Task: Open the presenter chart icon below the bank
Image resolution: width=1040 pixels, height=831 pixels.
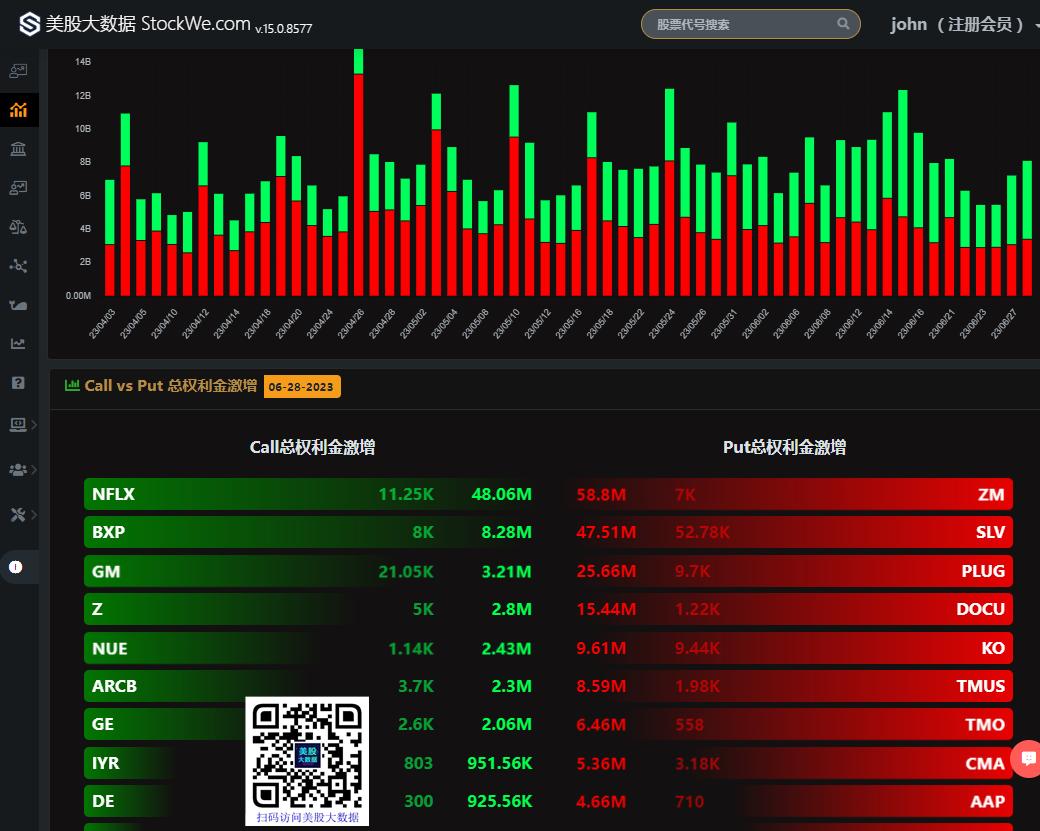Action: tap(19, 188)
